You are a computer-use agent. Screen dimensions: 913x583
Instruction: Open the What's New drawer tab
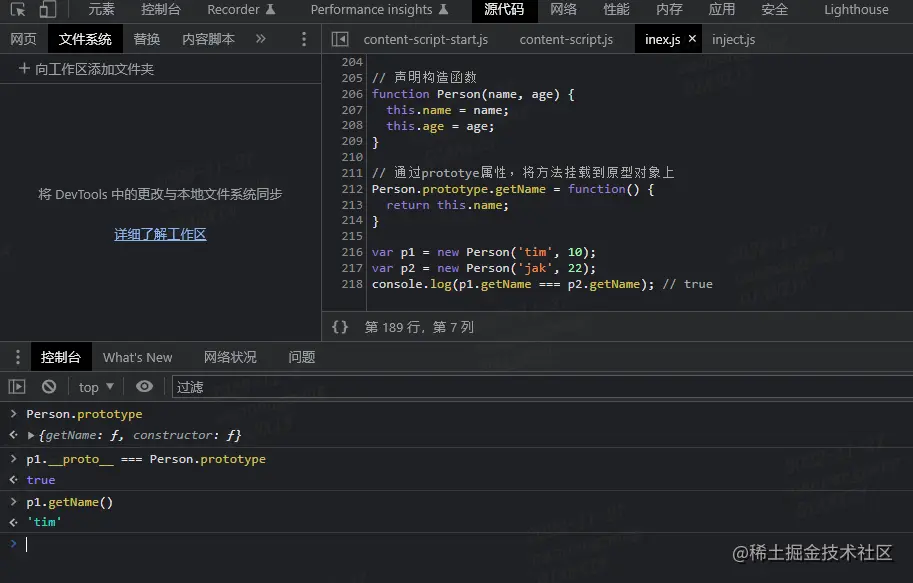pos(137,357)
